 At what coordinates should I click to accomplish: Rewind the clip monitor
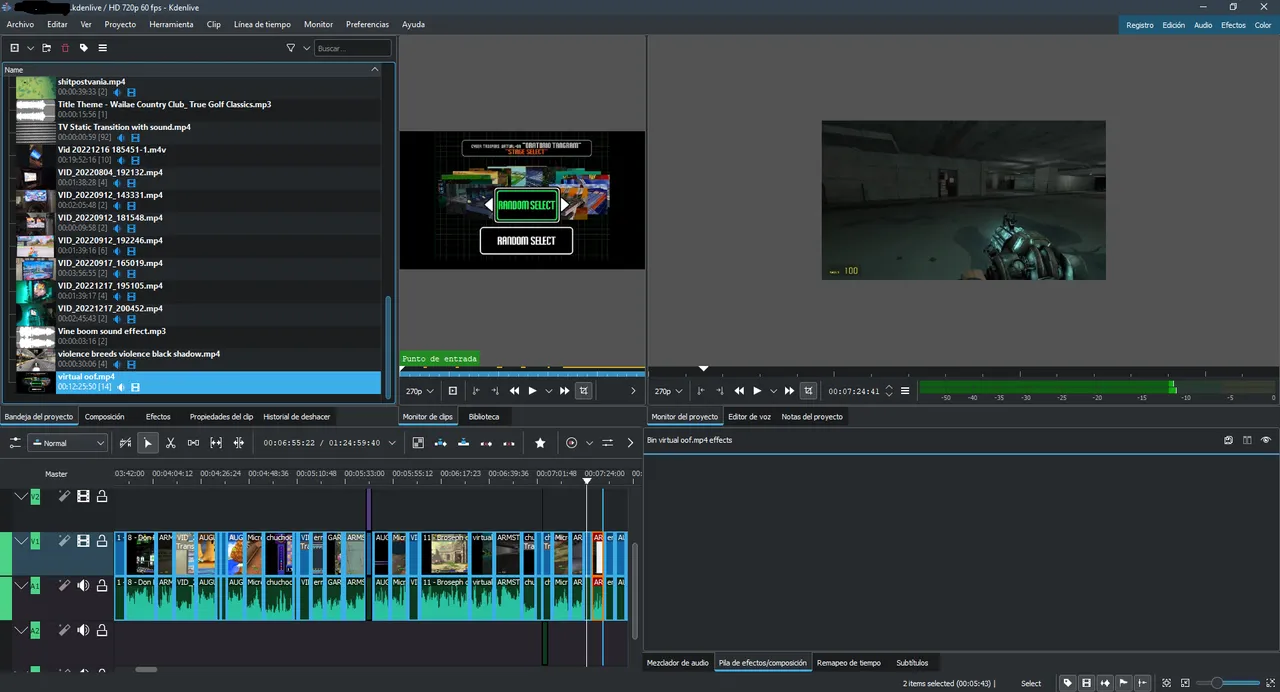tap(514, 391)
